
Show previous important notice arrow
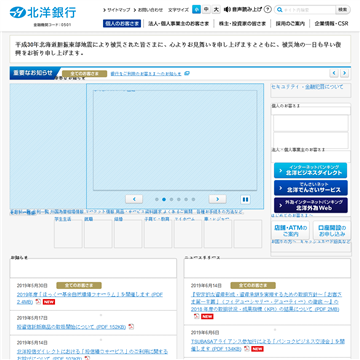pos(334,73)
